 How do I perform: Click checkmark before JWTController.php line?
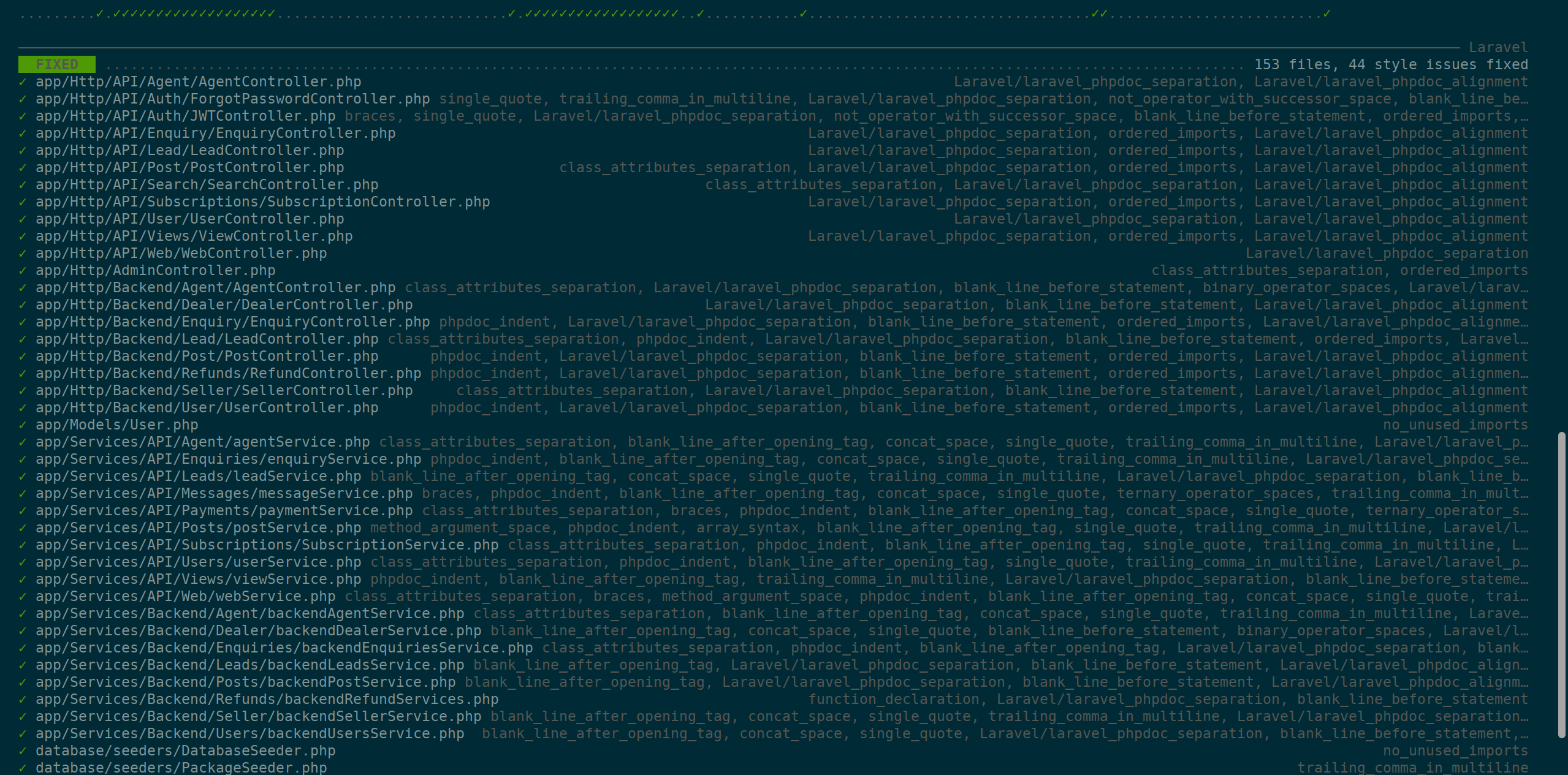pos(23,116)
